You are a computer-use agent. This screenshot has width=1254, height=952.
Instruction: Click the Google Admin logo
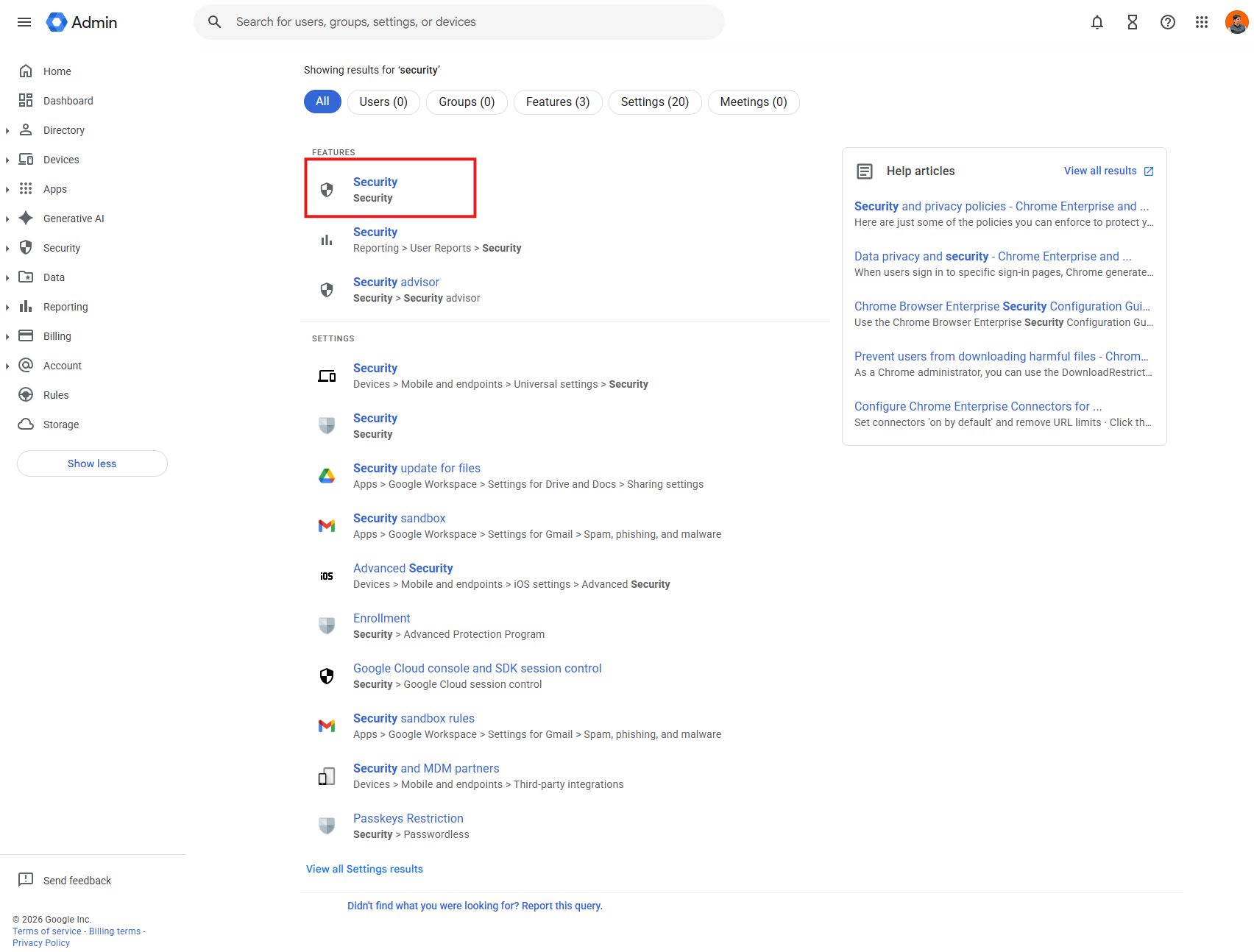82,22
